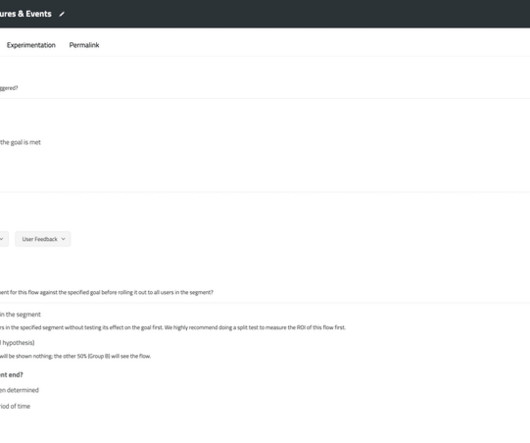Click the empty dark header bar area
The width and height of the screenshot is (530, 443).
point(297,14)
